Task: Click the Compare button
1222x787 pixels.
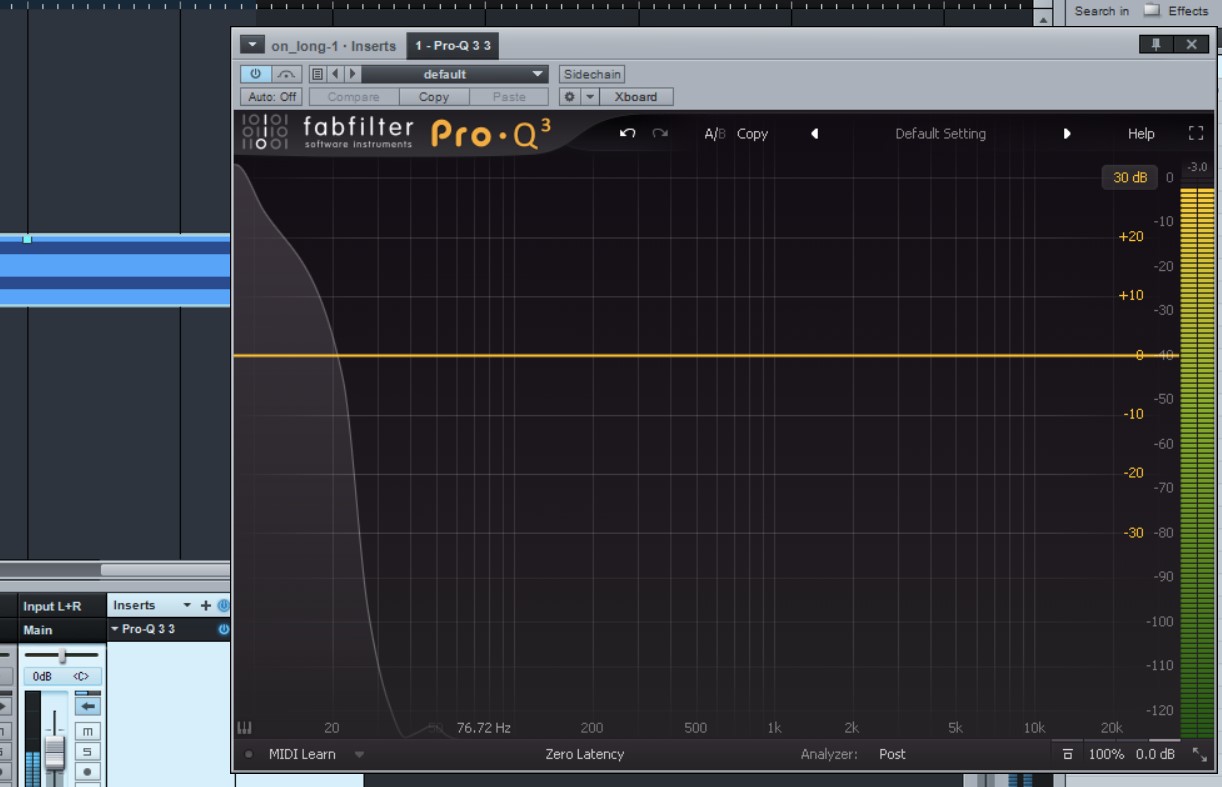Action: point(354,97)
